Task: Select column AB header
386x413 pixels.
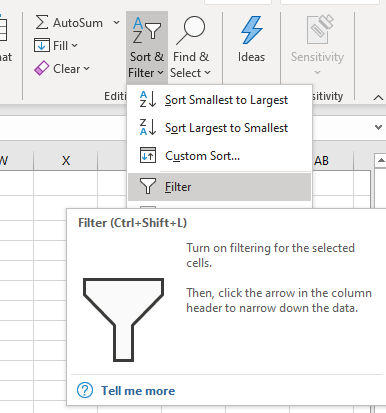Action: 321,161
